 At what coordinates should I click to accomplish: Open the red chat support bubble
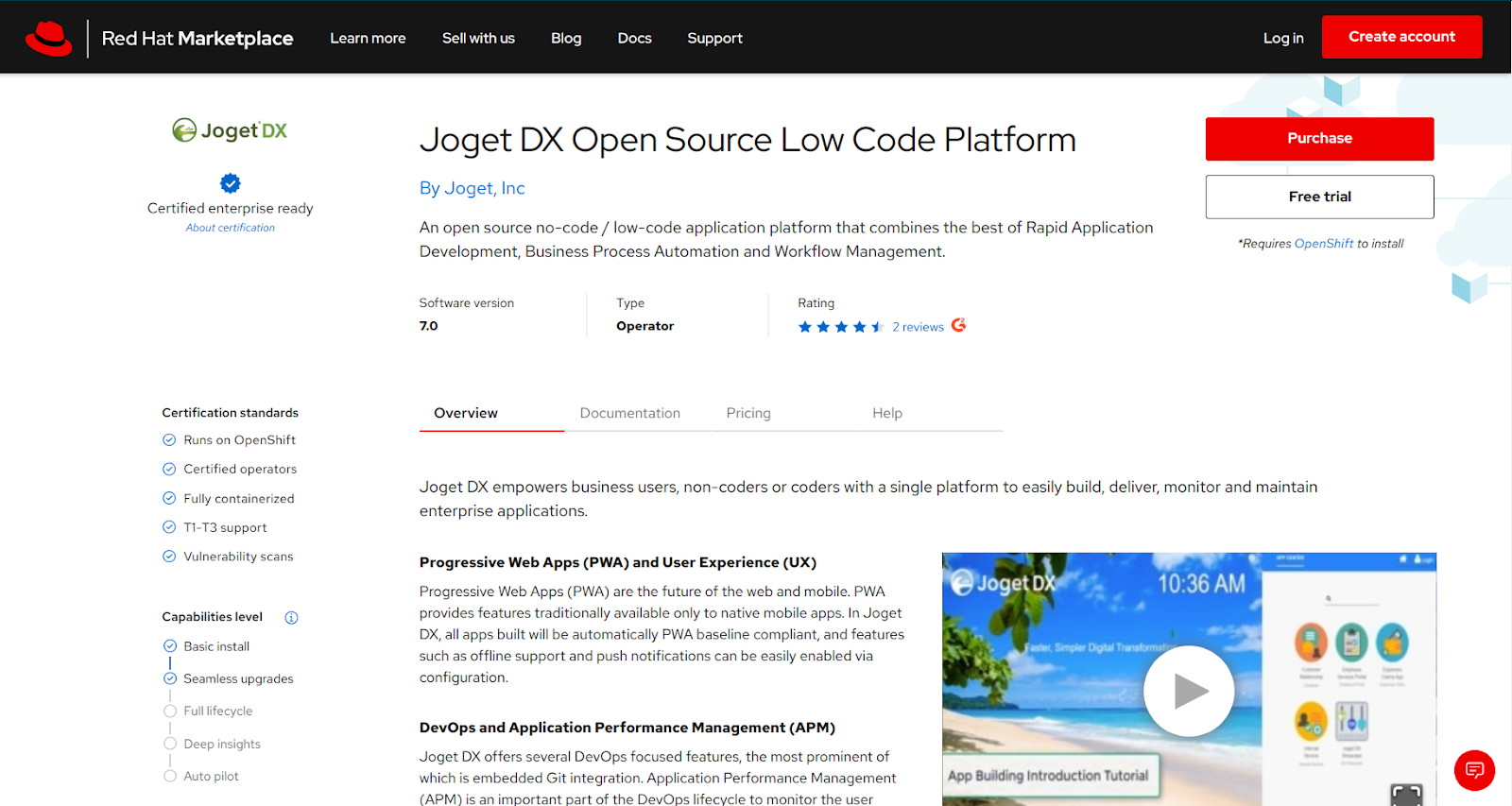coord(1474,770)
